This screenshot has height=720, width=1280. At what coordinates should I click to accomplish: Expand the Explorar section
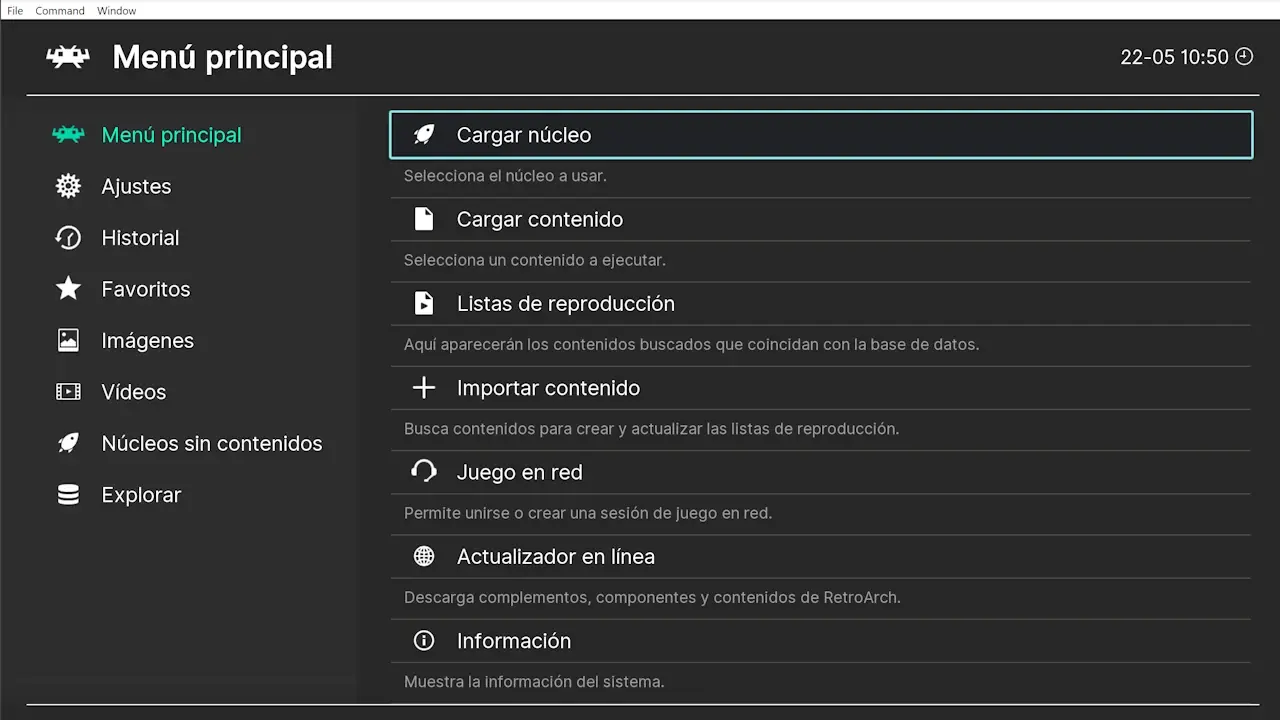[140, 494]
